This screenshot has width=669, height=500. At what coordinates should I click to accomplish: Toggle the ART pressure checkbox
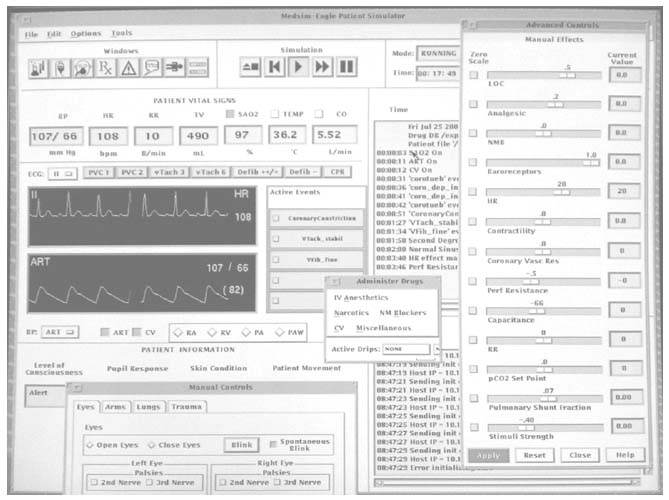(x=105, y=332)
